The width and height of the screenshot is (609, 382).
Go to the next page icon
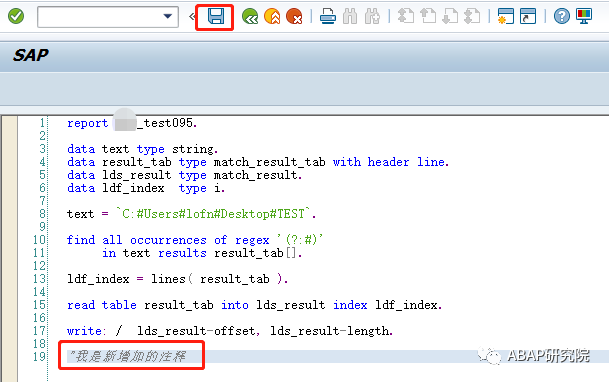click(451, 17)
